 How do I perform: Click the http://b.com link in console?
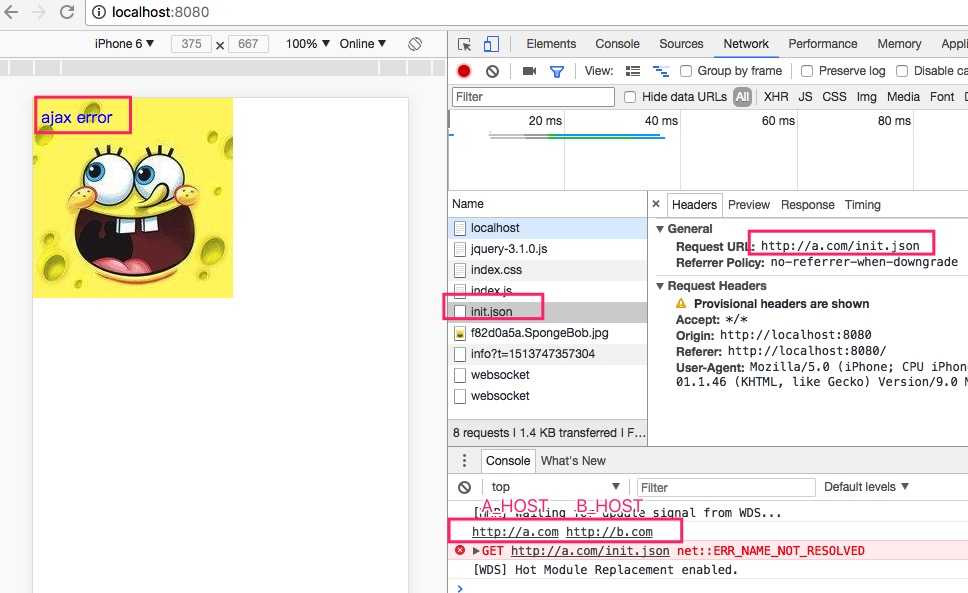tap(609, 532)
